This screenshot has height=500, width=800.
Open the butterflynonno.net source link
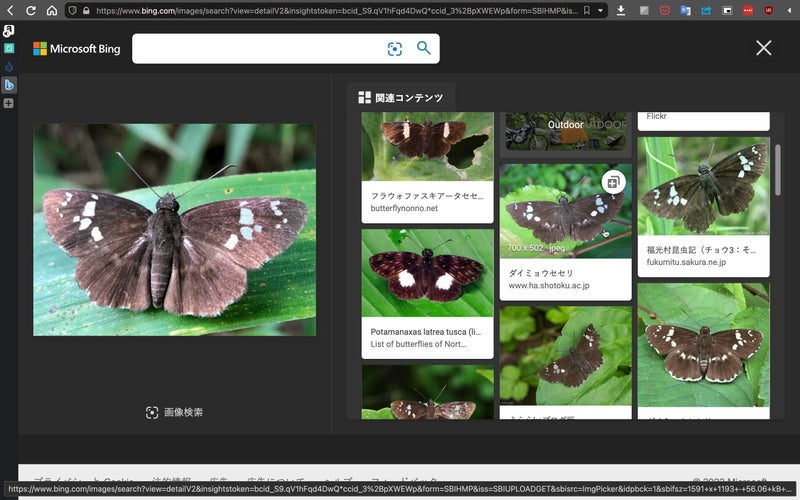click(404, 208)
